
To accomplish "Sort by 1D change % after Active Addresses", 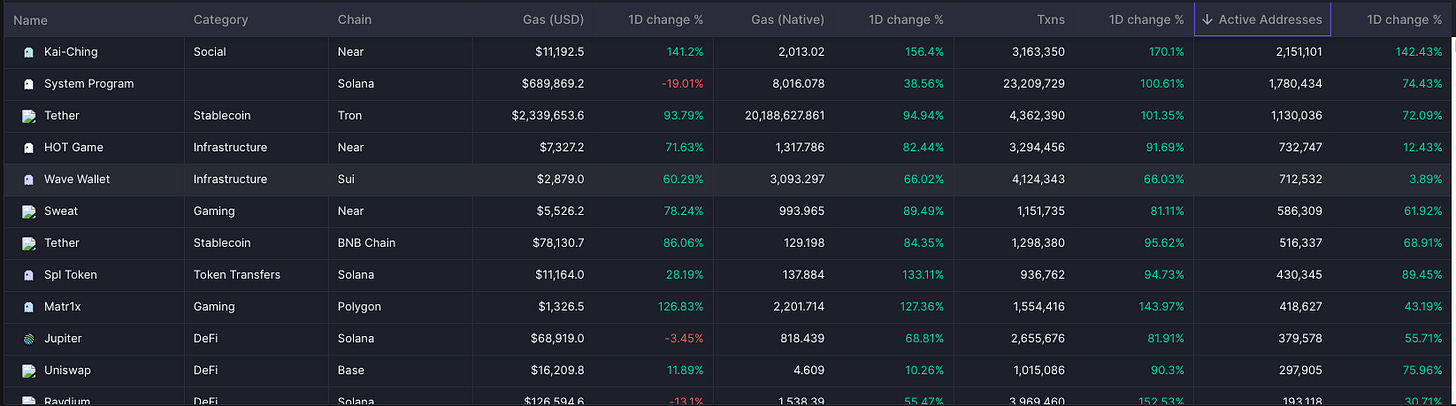I will pyautogui.click(x=1405, y=20).
